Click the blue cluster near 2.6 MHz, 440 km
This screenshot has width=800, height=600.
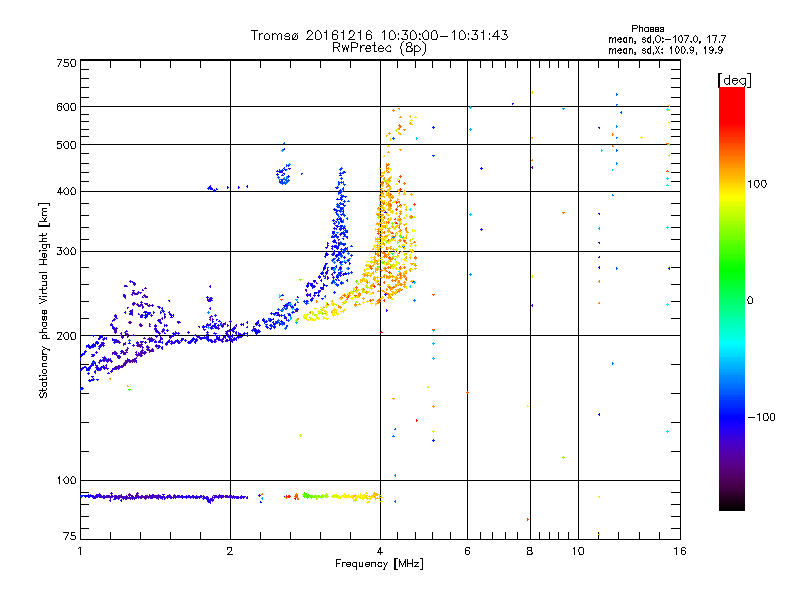284,174
